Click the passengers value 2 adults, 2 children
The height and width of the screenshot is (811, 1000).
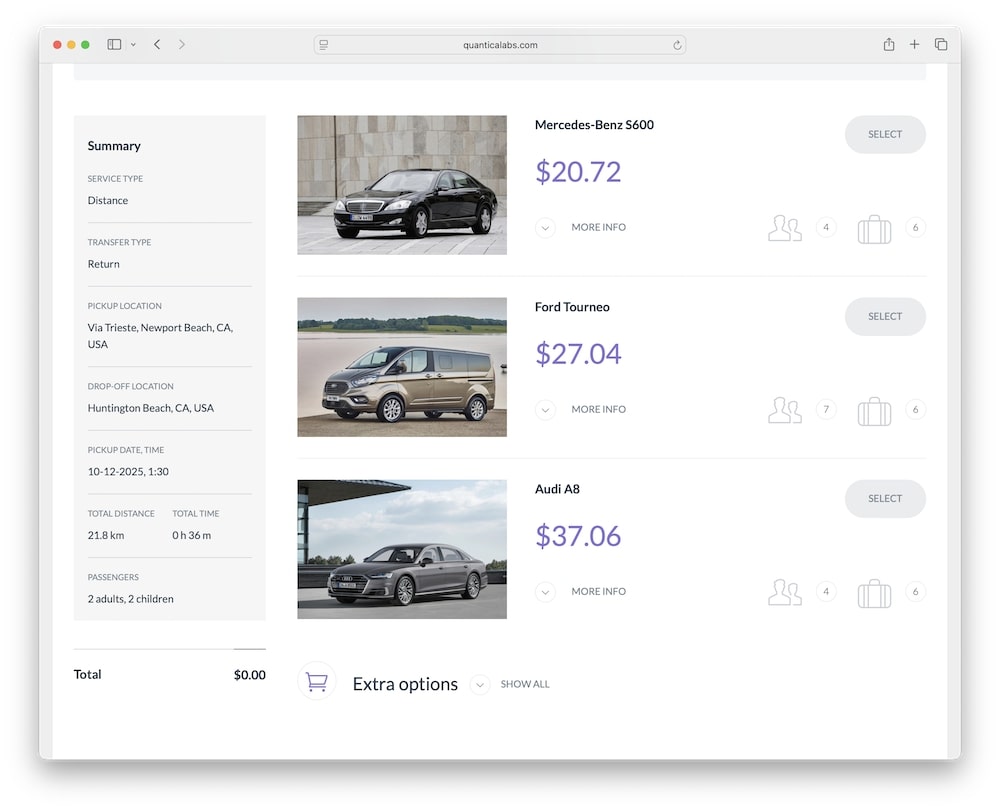(x=131, y=599)
